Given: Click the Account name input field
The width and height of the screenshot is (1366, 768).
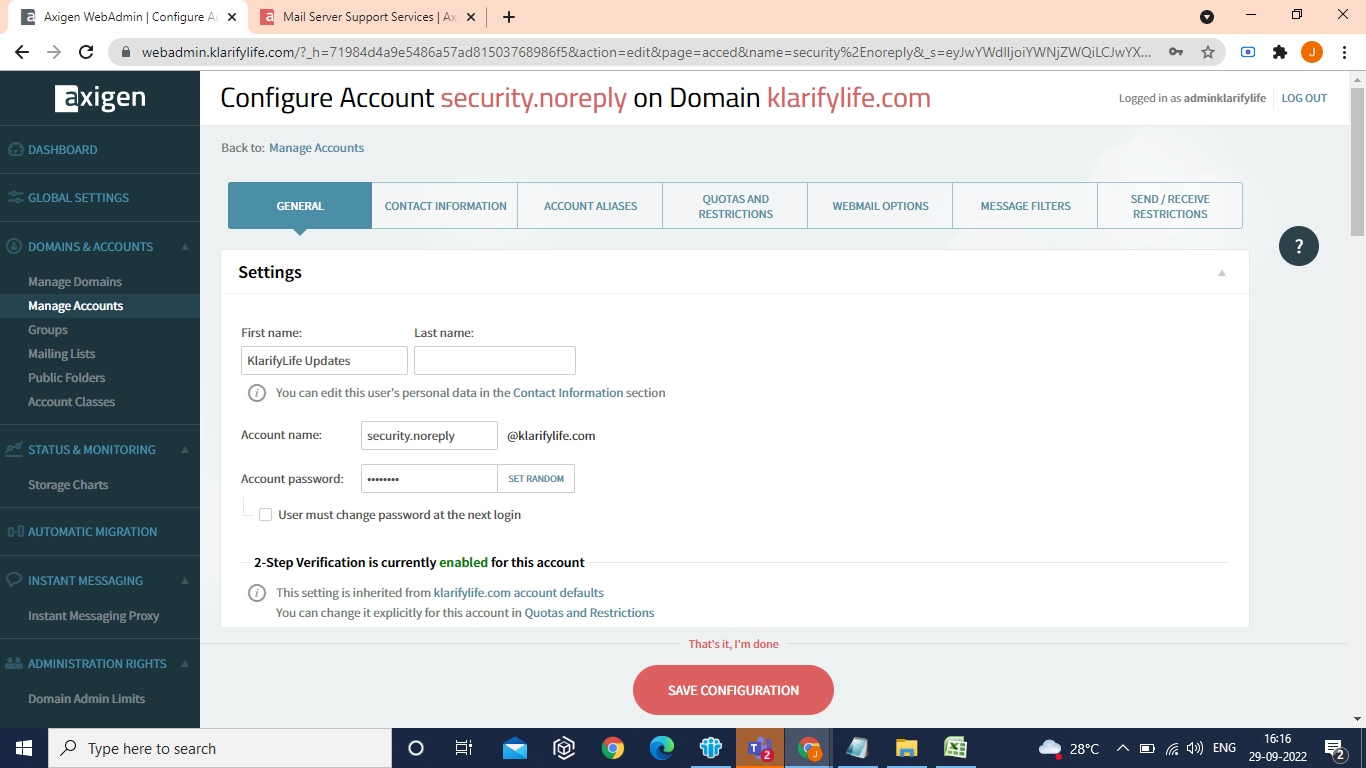Looking at the screenshot, I should click(x=429, y=436).
